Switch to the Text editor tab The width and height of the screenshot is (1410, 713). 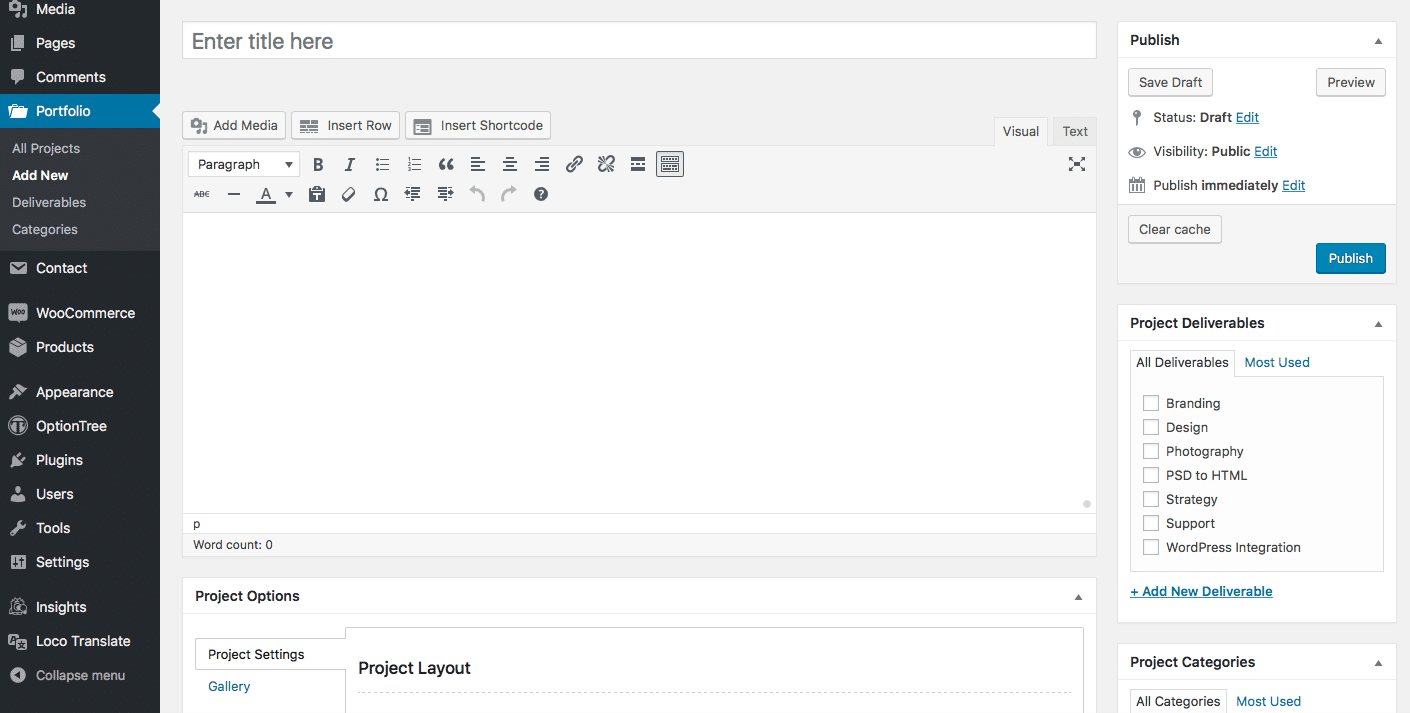pos(1075,131)
